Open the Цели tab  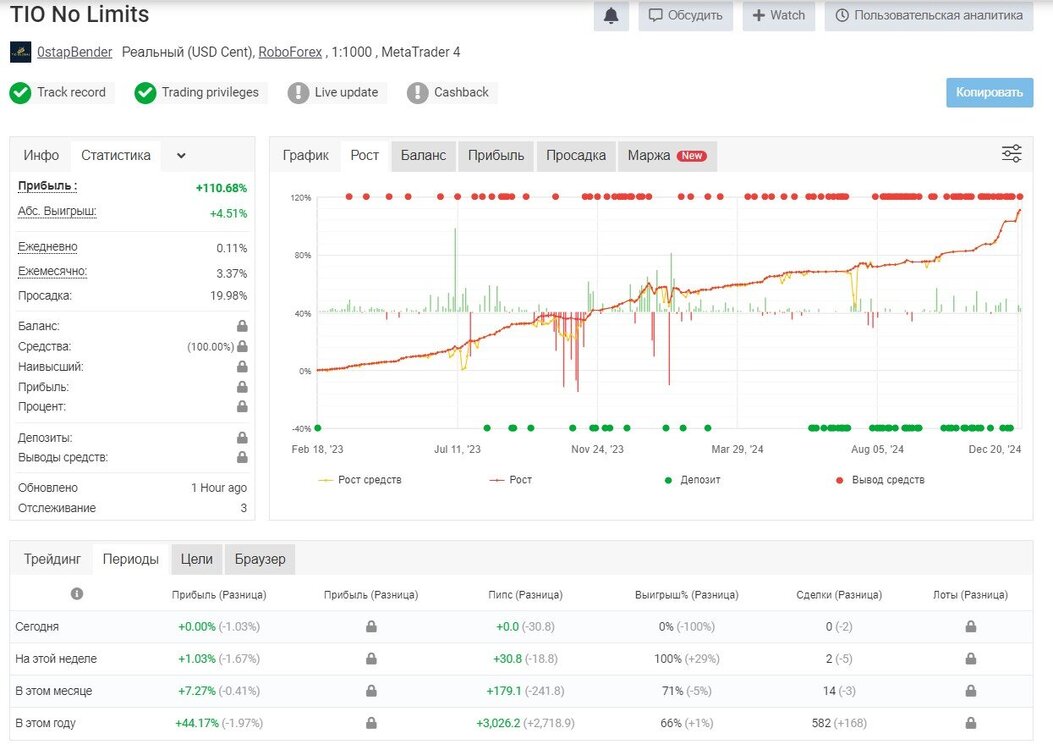pos(197,559)
